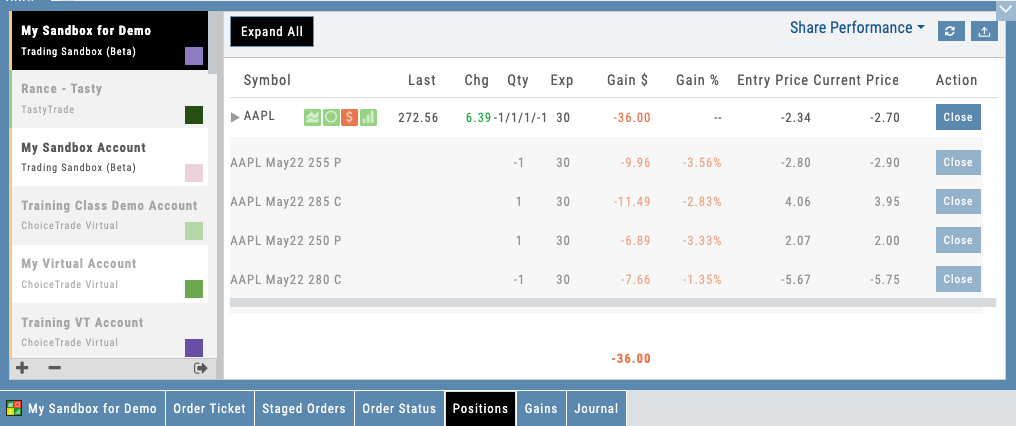1016x426 pixels.
Task: Click the dark green Rance - Tasty swatch
Action: (x=194, y=115)
